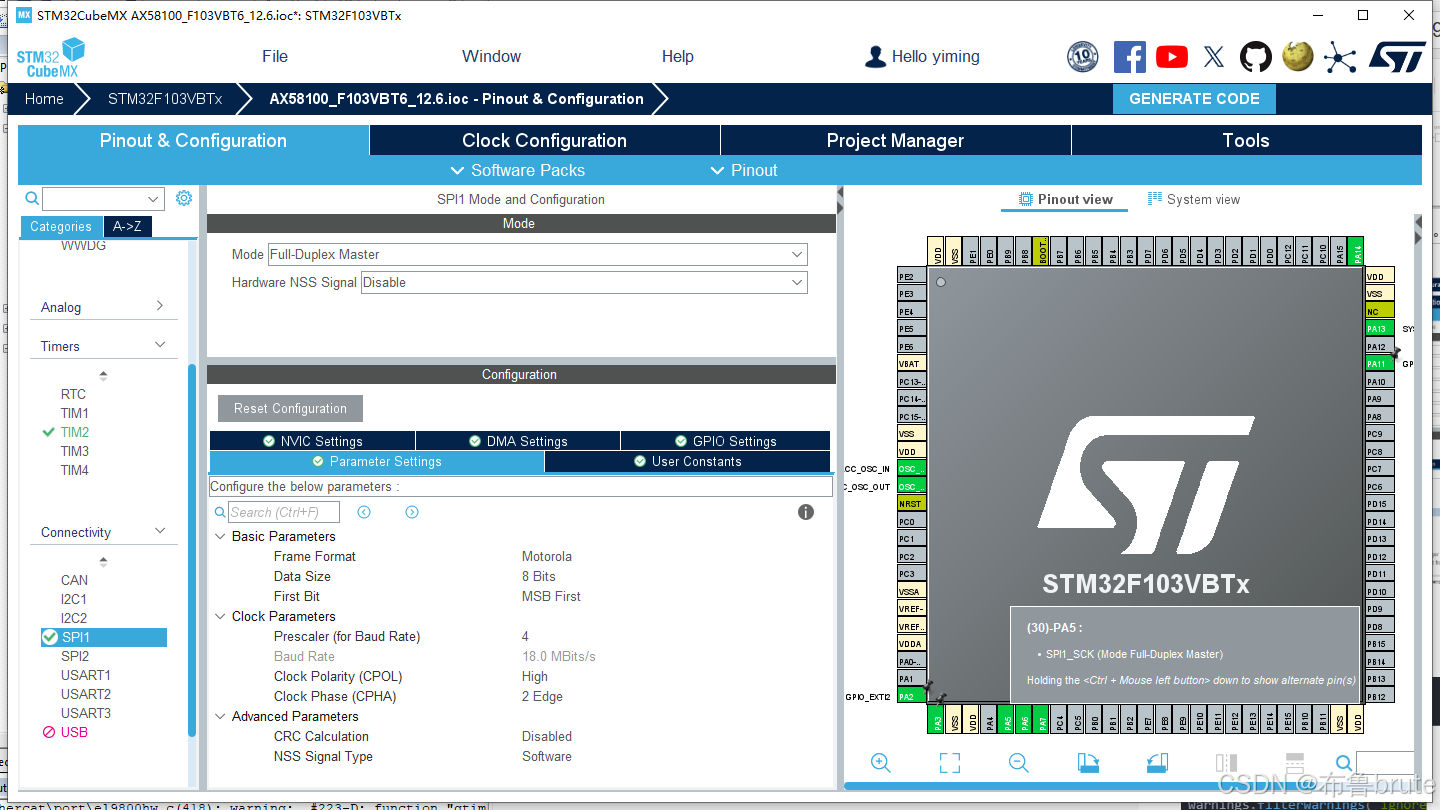This screenshot has width=1440, height=810.
Task: Collapse Basic Parameters group
Action: pos(221,536)
